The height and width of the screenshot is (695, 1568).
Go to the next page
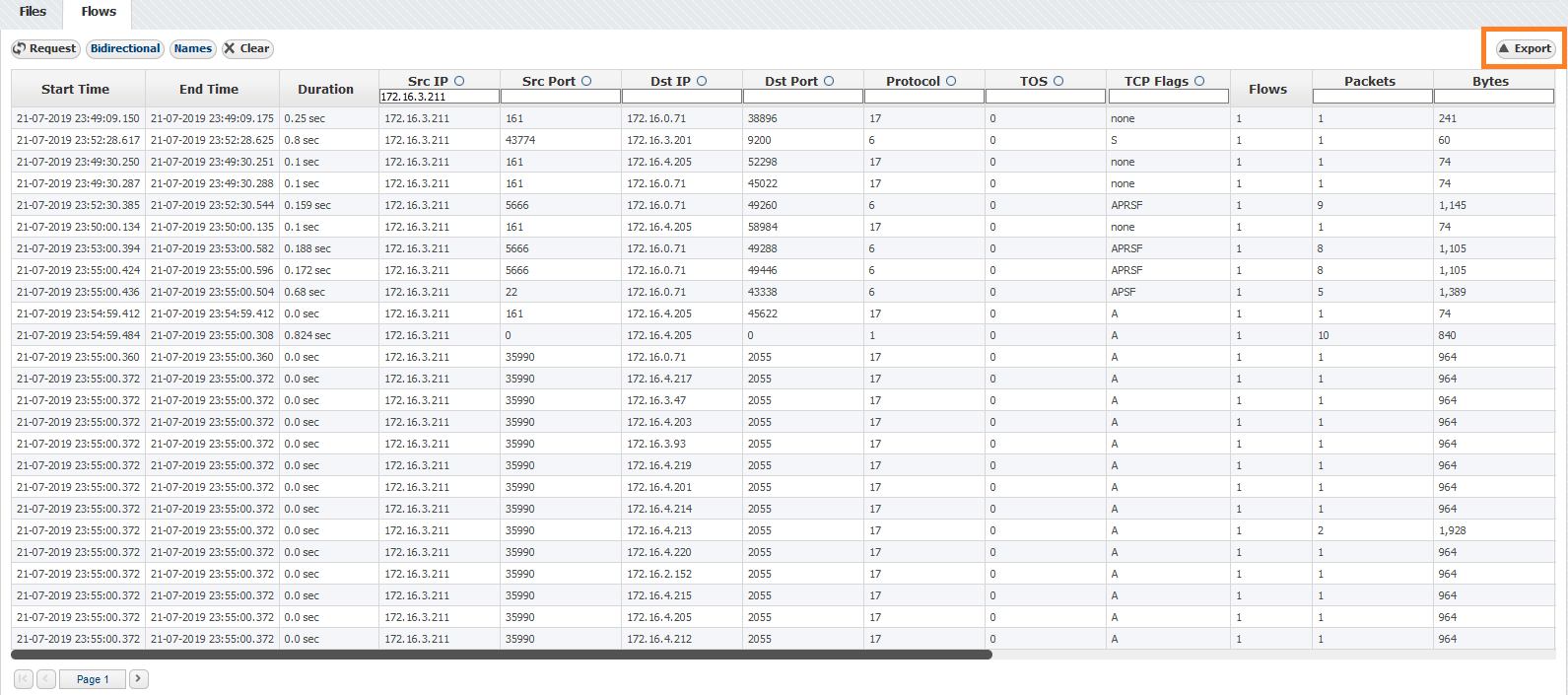[139, 678]
